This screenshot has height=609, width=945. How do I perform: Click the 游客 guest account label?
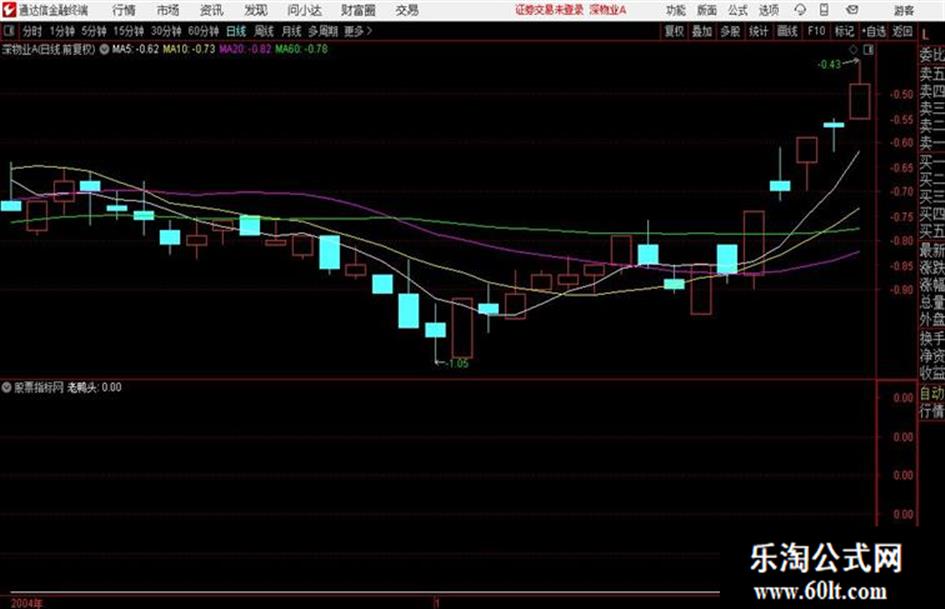point(903,10)
